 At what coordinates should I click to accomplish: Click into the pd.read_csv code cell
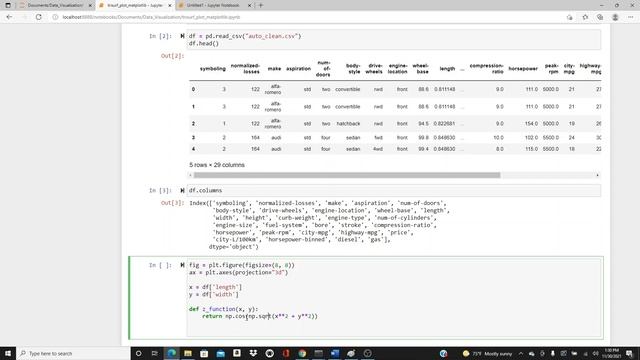pyautogui.click(x=393, y=40)
